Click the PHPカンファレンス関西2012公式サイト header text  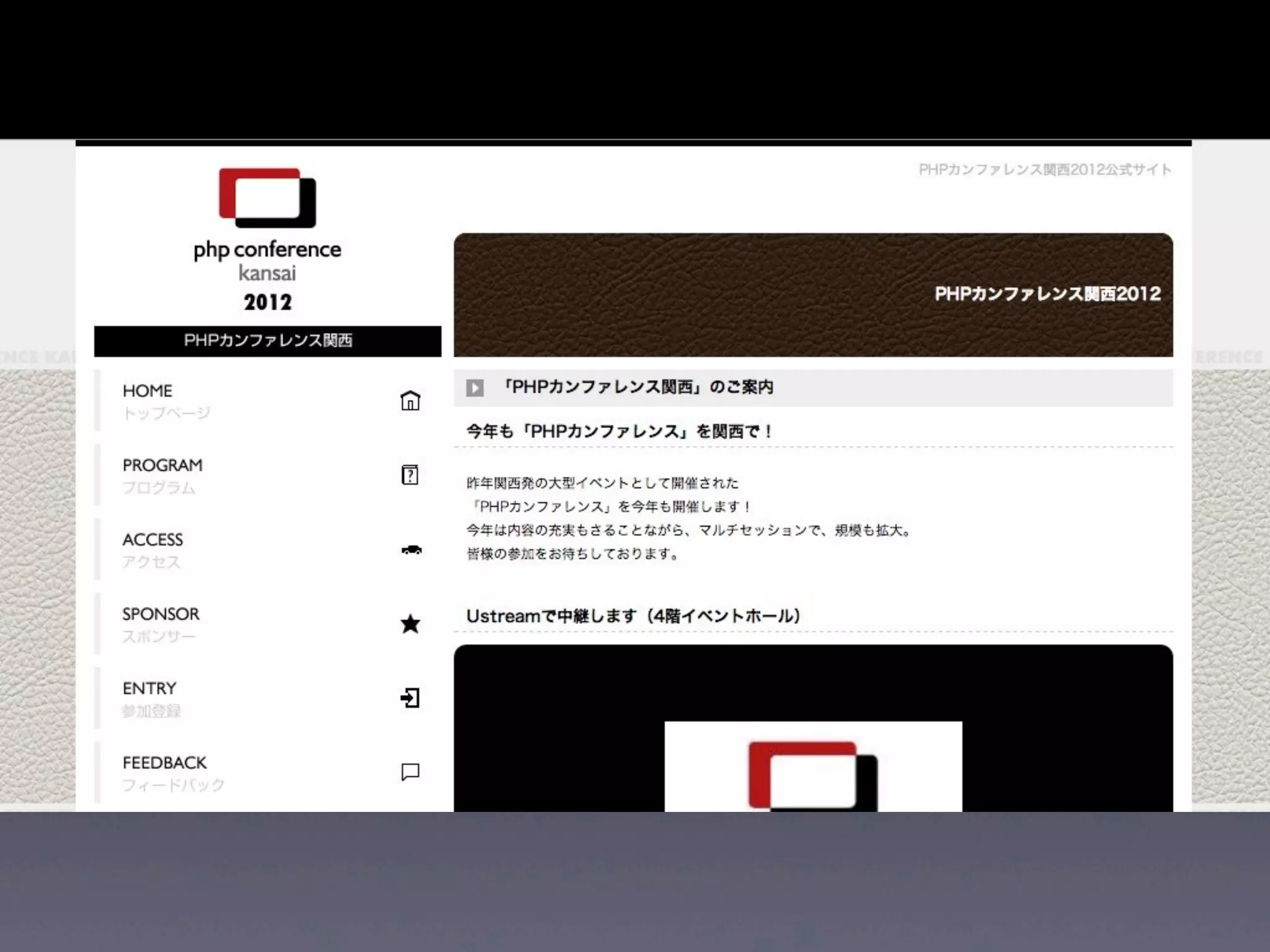click(x=1045, y=170)
